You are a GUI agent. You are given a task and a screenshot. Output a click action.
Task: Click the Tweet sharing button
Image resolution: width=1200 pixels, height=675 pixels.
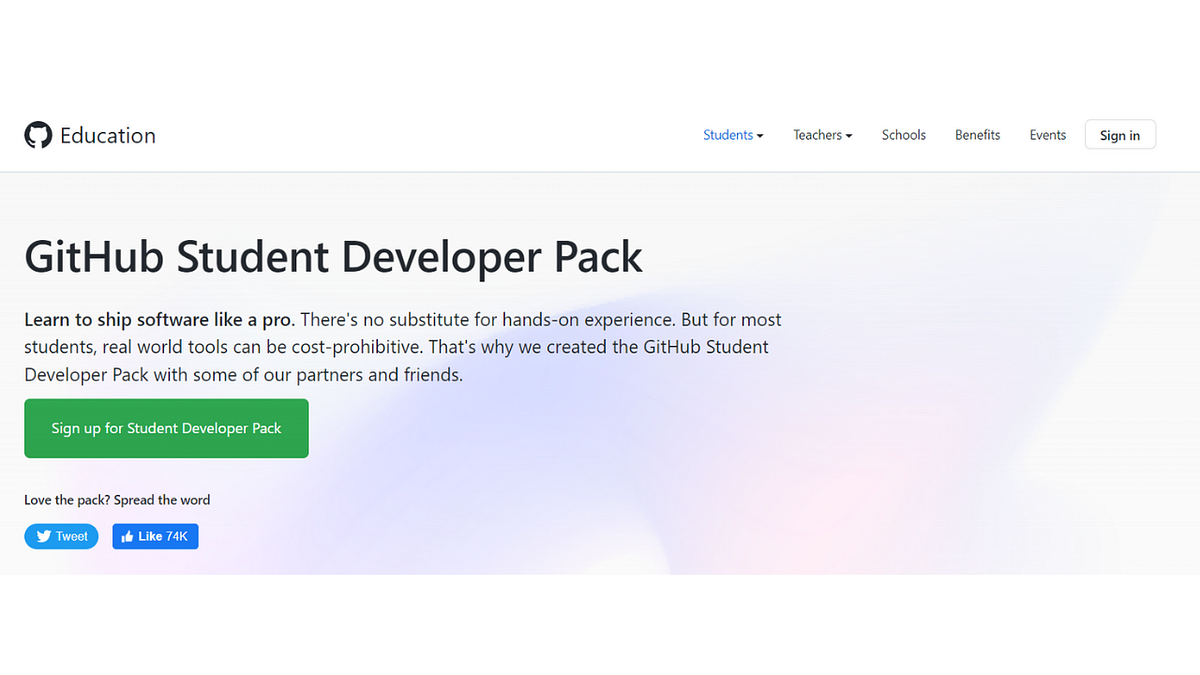[x=61, y=536]
